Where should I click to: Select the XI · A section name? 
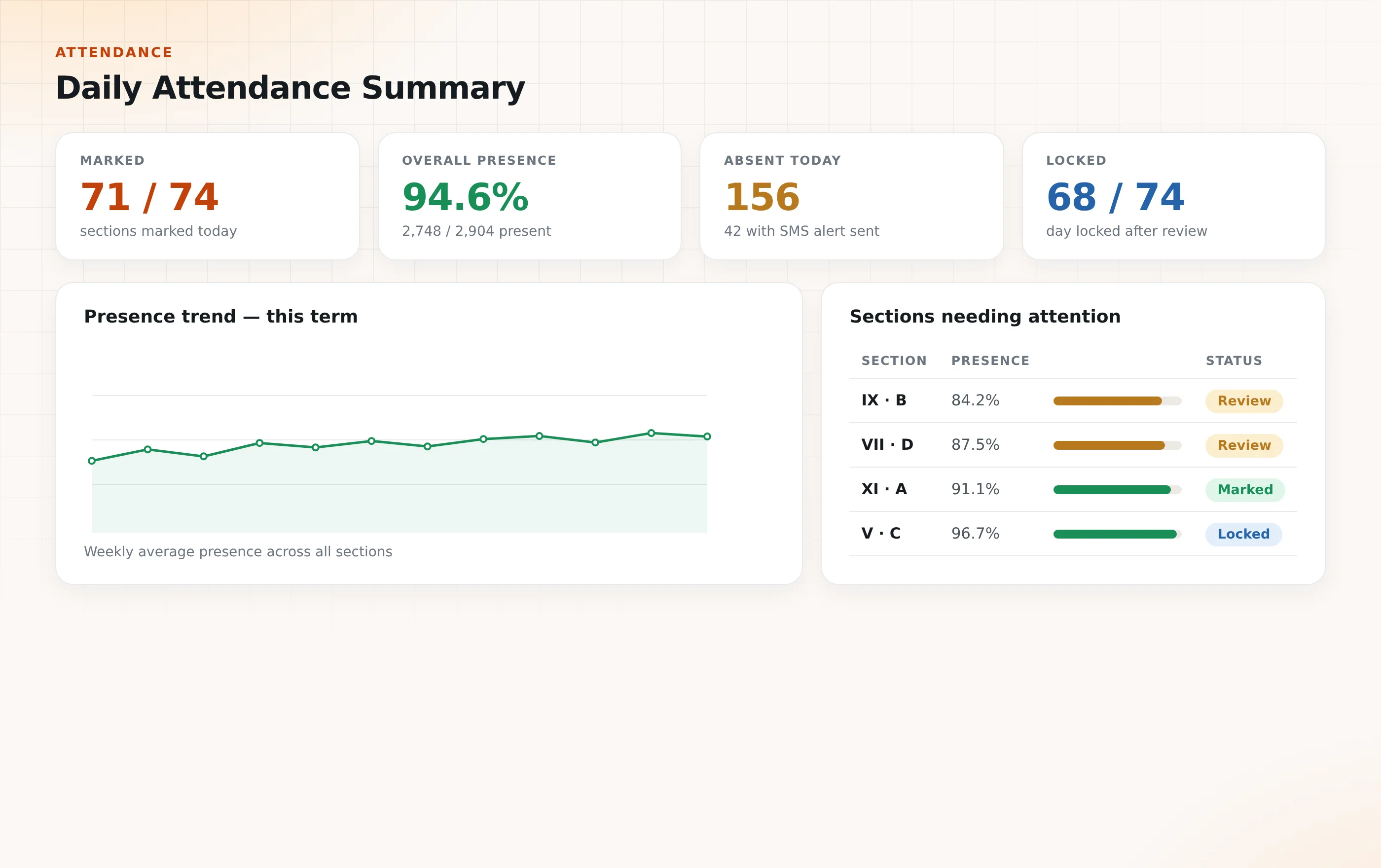884,489
